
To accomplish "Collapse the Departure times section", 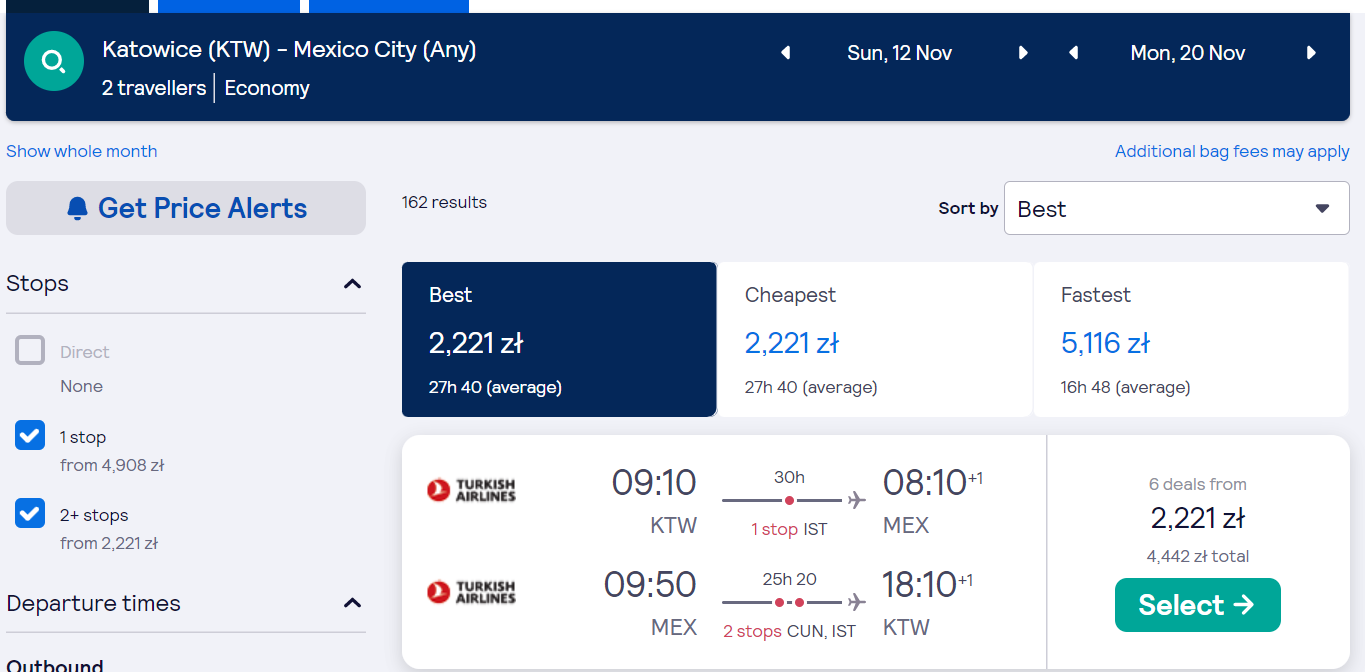I will pyautogui.click(x=352, y=603).
